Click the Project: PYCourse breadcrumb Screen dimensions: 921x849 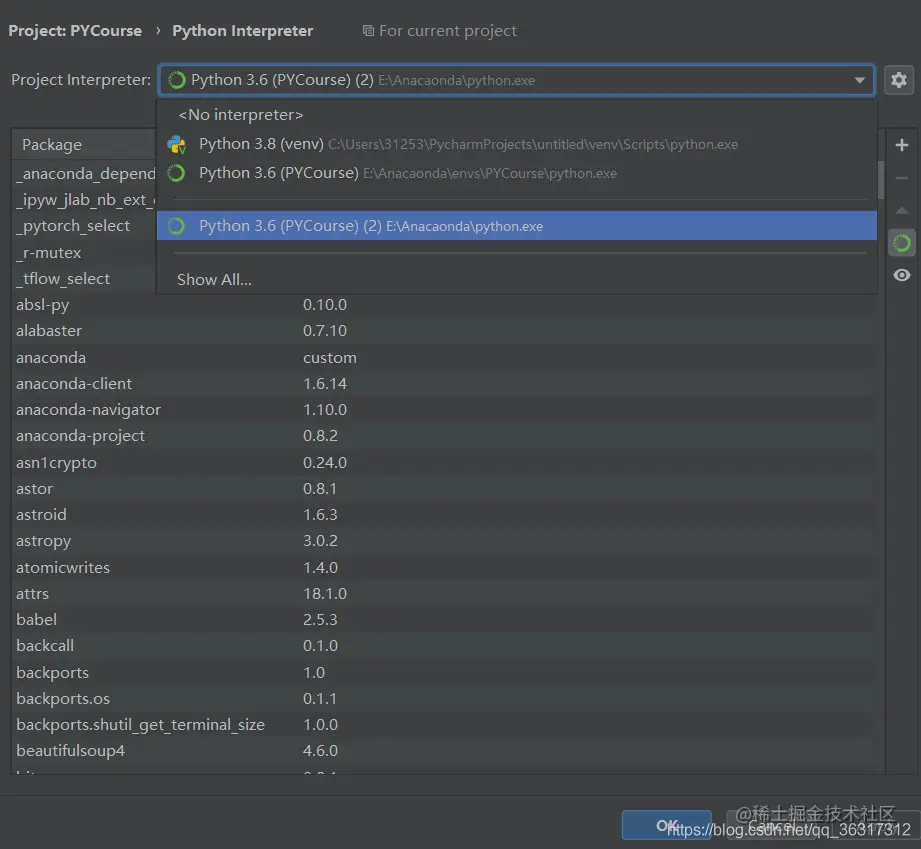click(75, 31)
